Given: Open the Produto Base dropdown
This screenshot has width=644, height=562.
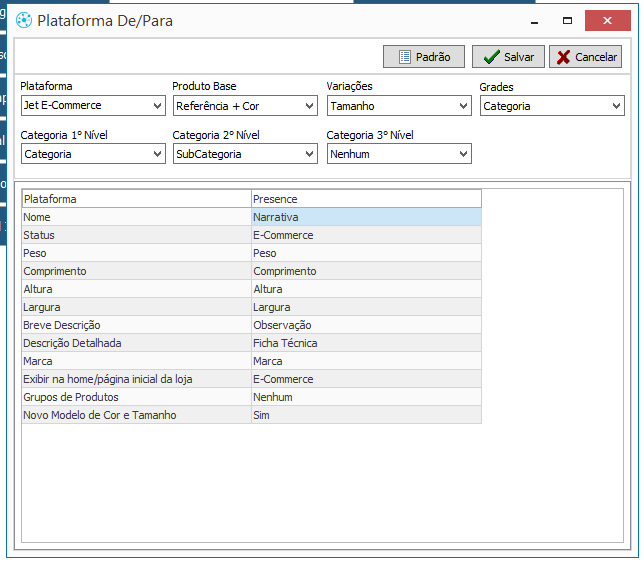Looking at the screenshot, I should coord(245,106).
